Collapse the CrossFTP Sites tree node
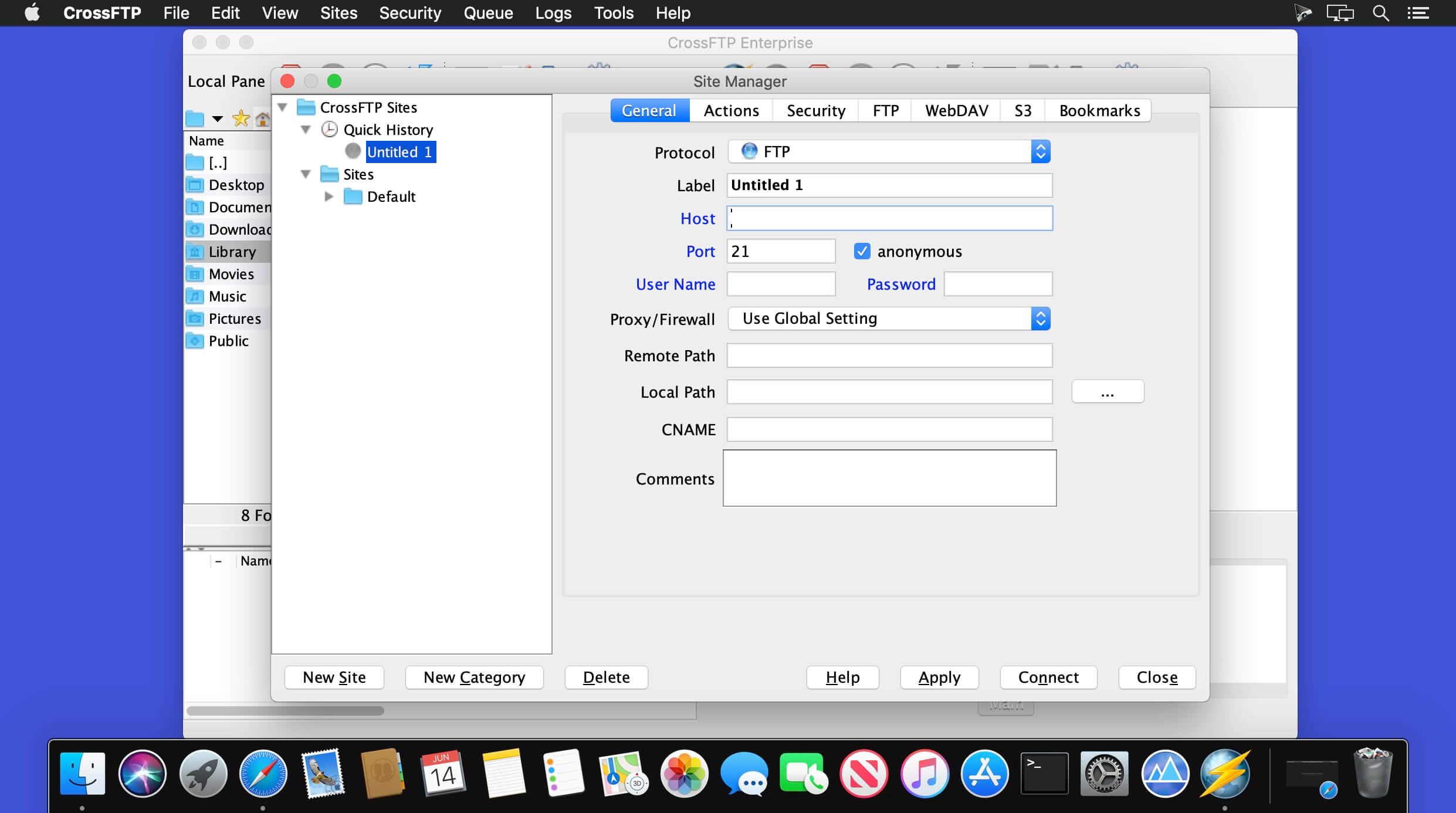 pyautogui.click(x=283, y=107)
